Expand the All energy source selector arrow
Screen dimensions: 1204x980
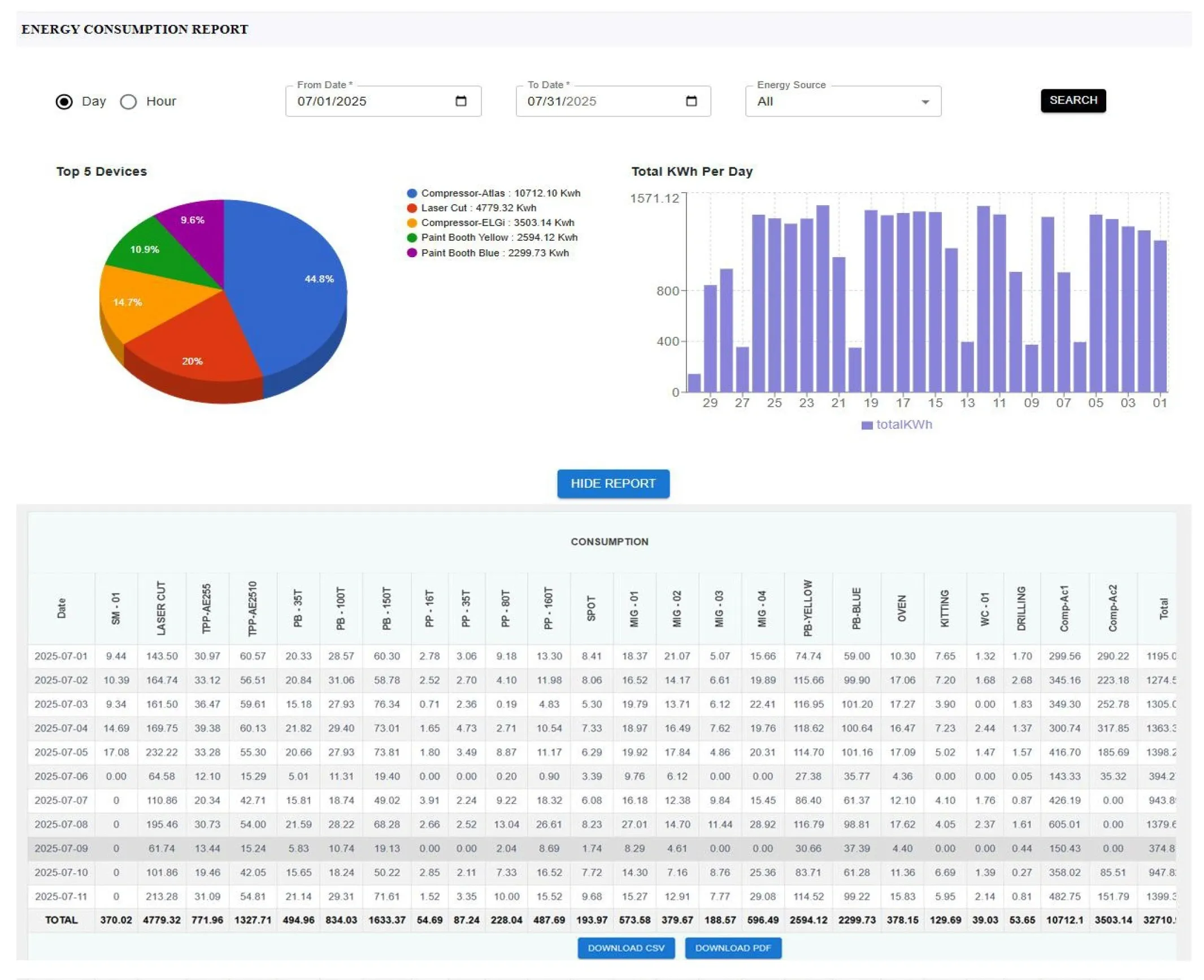click(925, 102)
